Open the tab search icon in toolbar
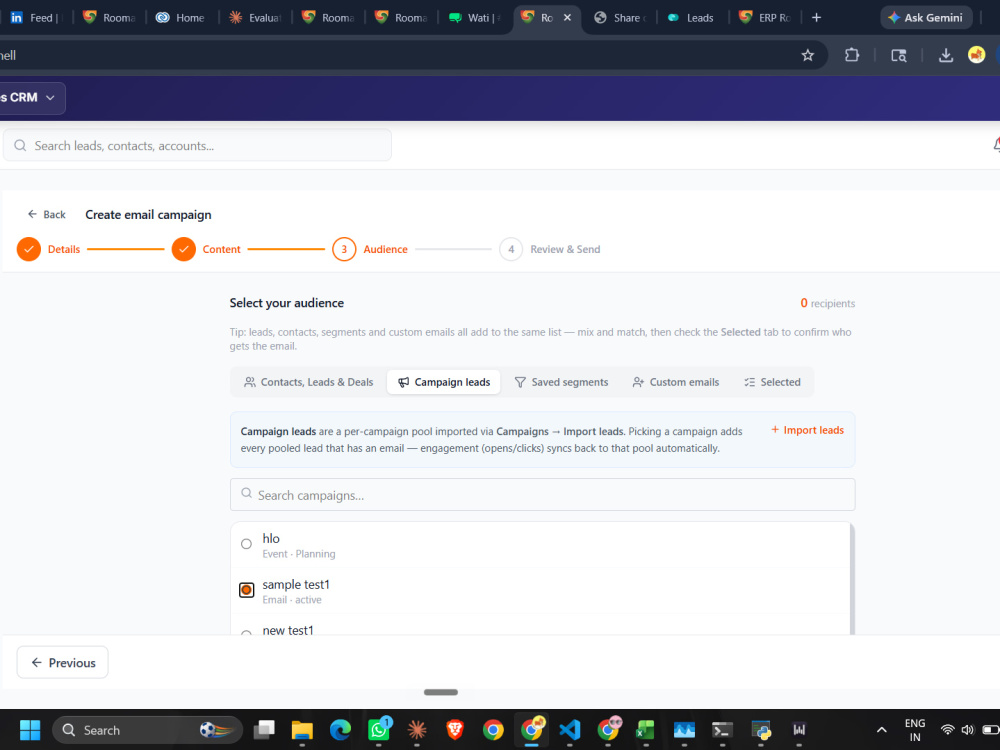The image size is (1000, 750). 899,55
